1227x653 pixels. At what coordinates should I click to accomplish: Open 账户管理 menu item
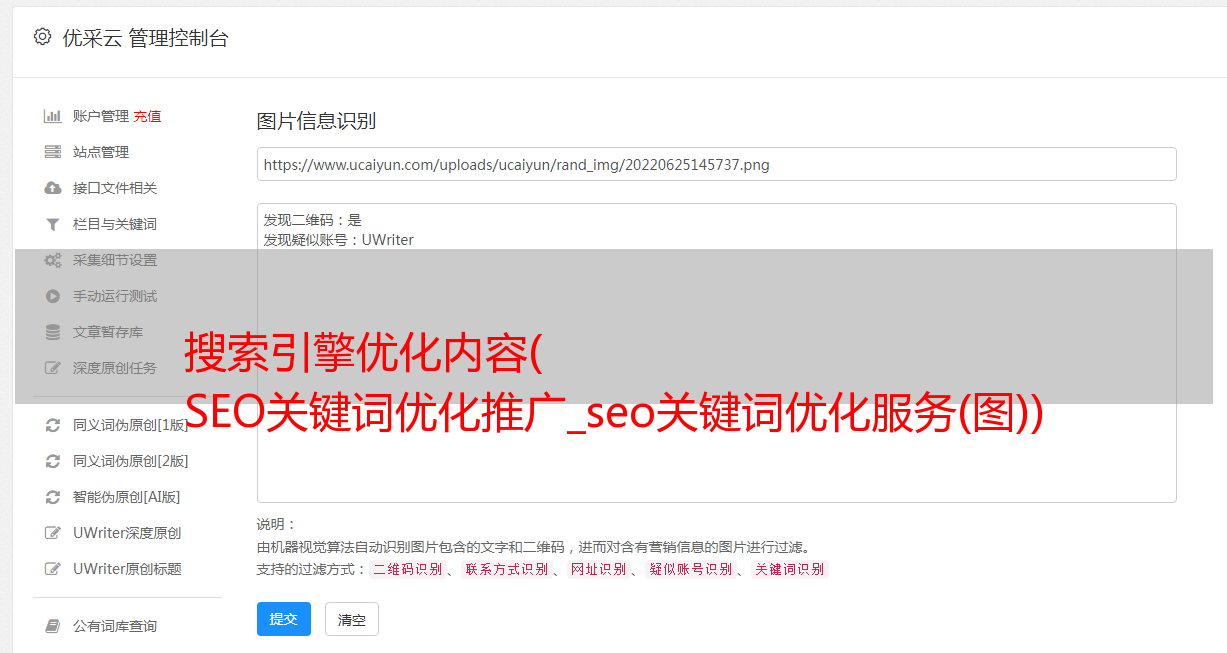tap(101, 116)
